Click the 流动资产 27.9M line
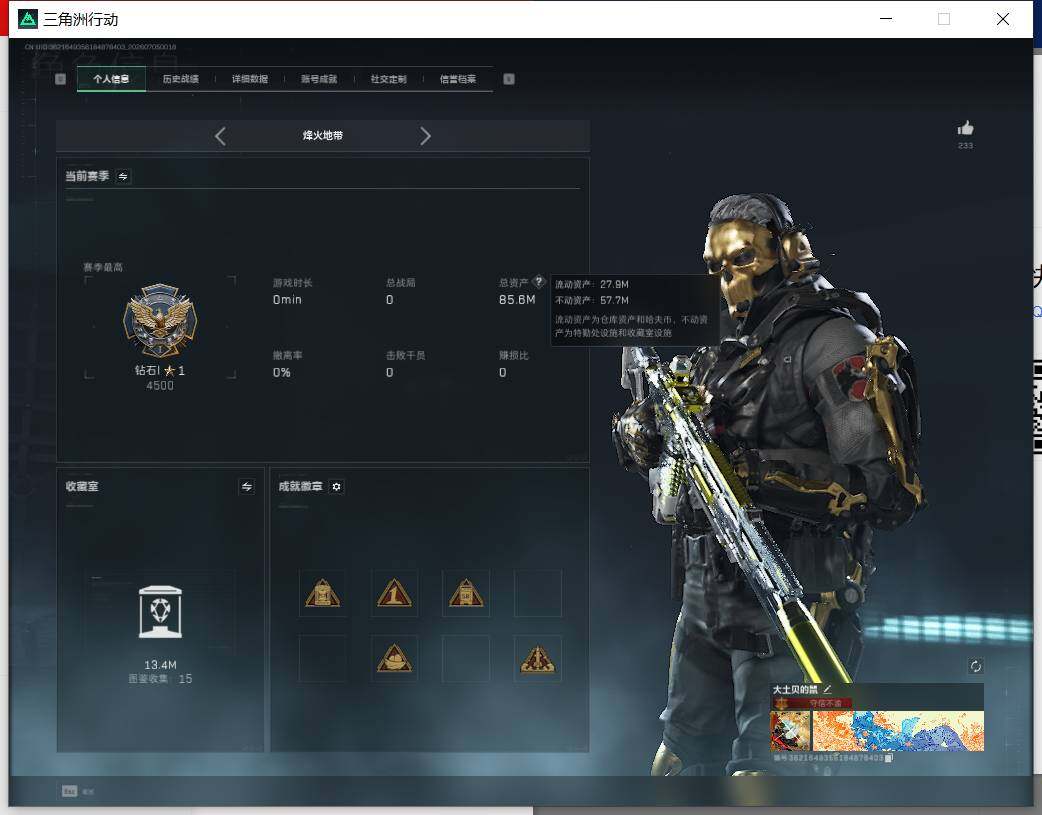 (591, 284)
